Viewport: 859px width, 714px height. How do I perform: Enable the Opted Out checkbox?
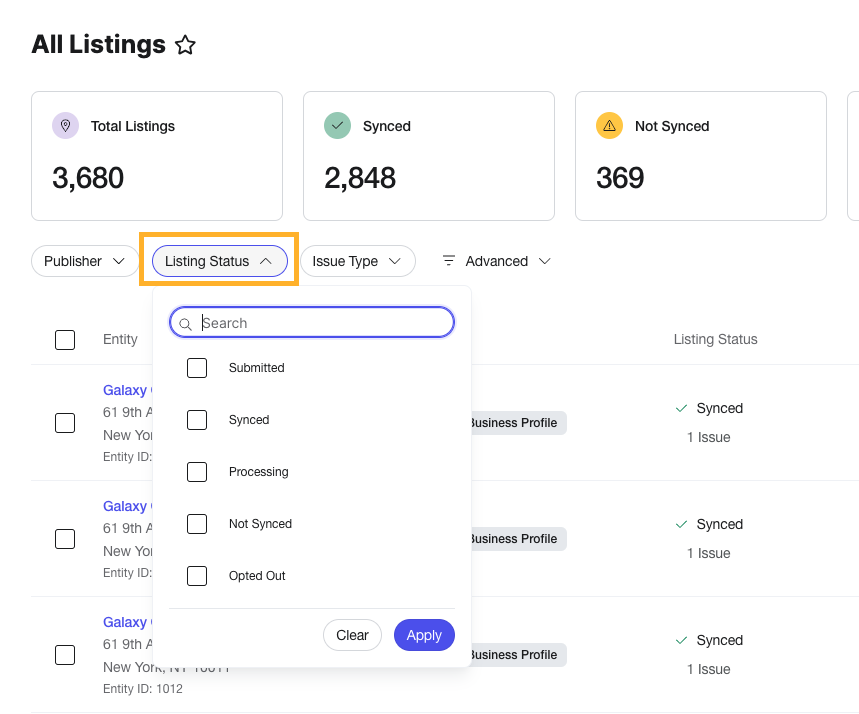197,576
